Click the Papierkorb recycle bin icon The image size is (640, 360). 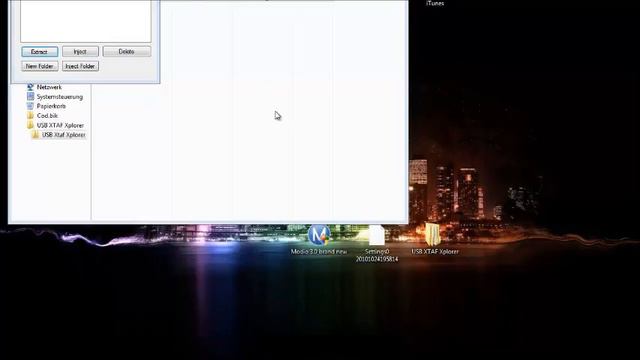pyautogui.click(x=30, y=106)
